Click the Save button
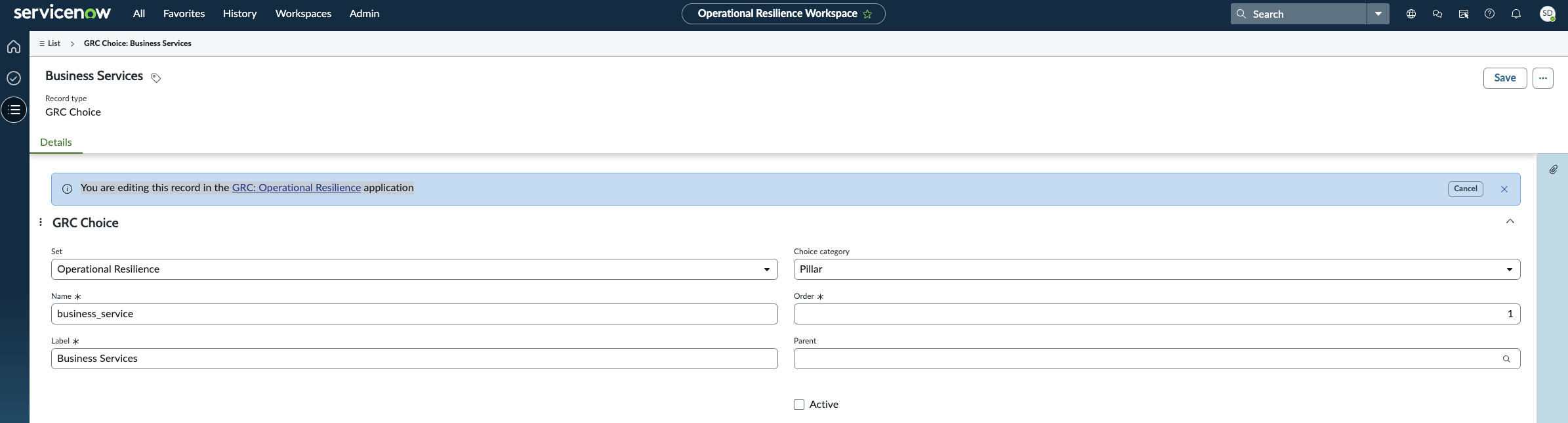 tap(1505, 78)
